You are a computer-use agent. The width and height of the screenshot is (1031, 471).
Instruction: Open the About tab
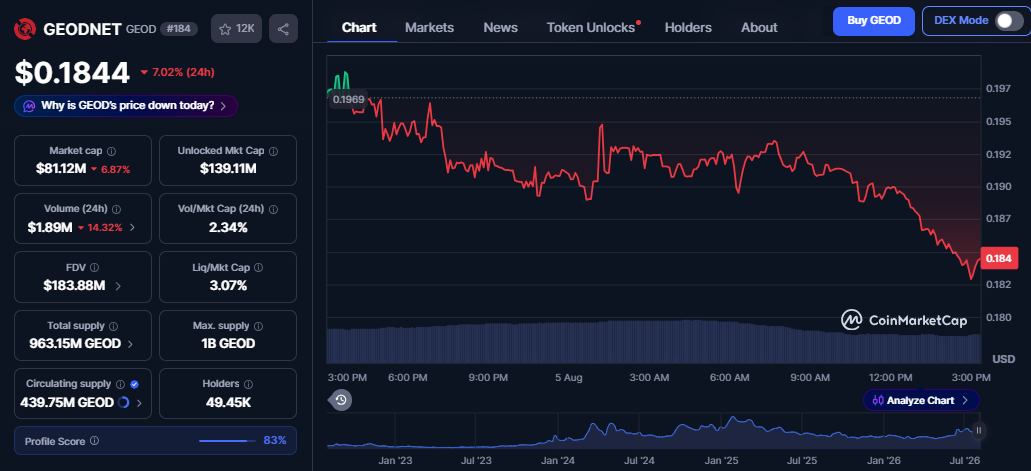(759, 28)
